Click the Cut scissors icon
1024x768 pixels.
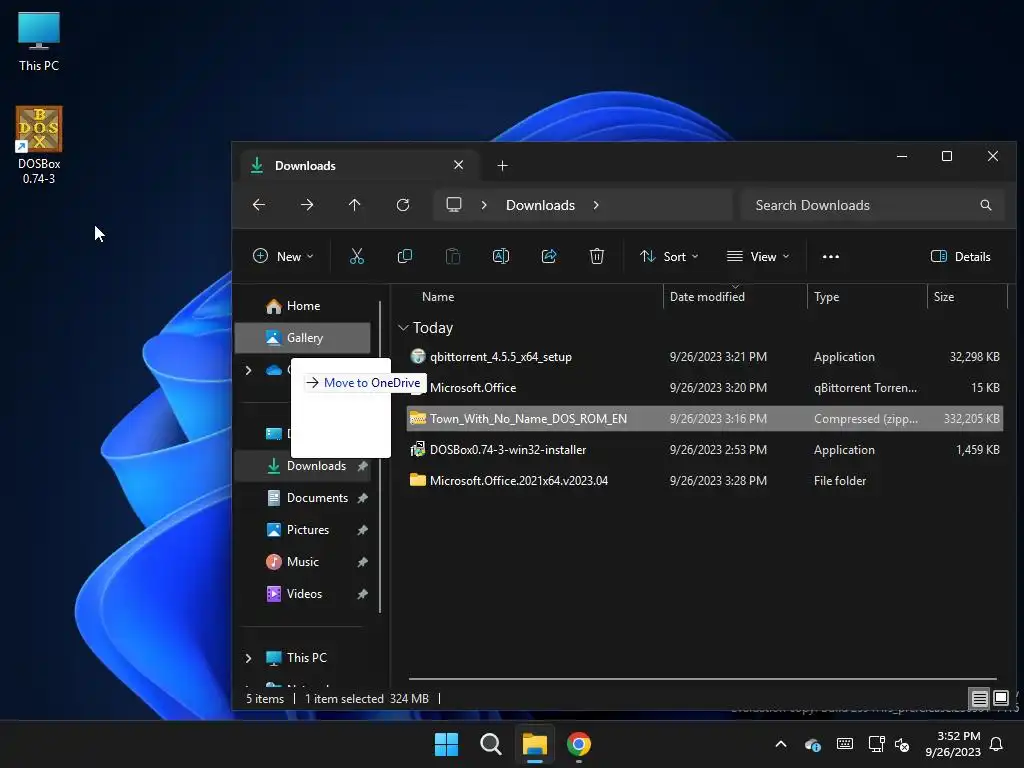pos(357,257)
